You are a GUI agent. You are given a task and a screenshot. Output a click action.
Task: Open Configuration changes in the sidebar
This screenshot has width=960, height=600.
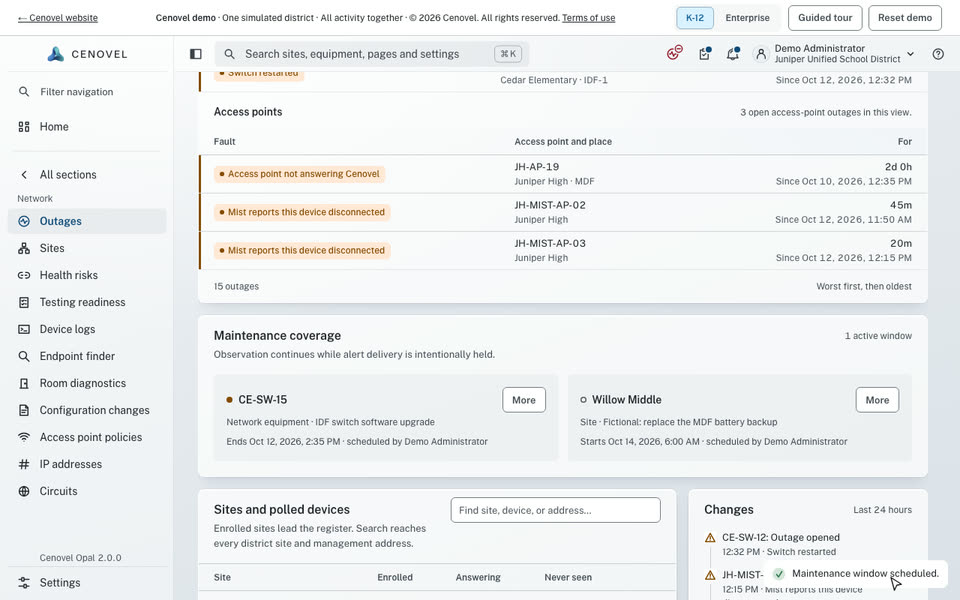[x=87, y=410]
